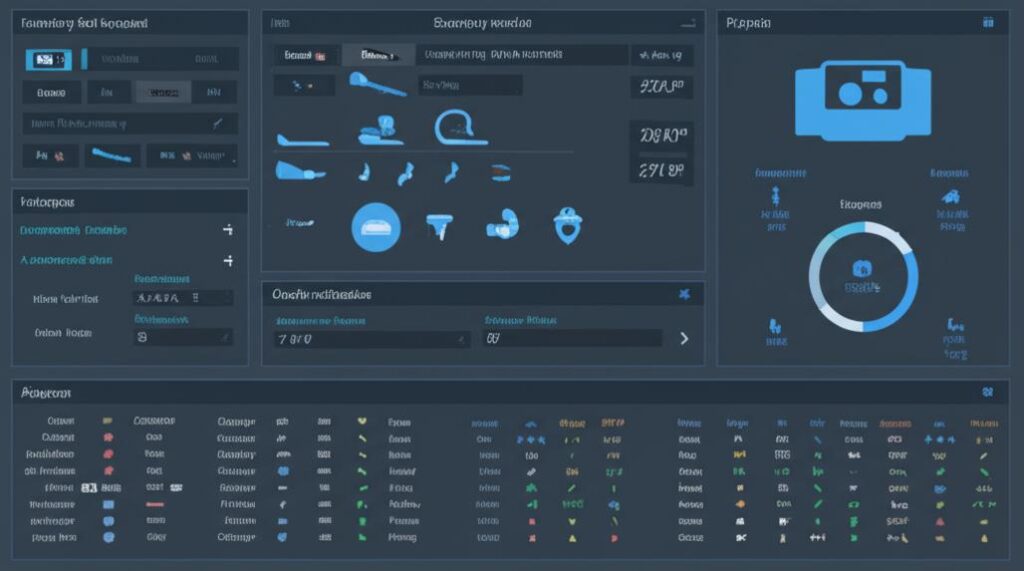The image size is (1024, 571).
Task: Click the pin icon in lower center panel header
Action: click(684, 294)
